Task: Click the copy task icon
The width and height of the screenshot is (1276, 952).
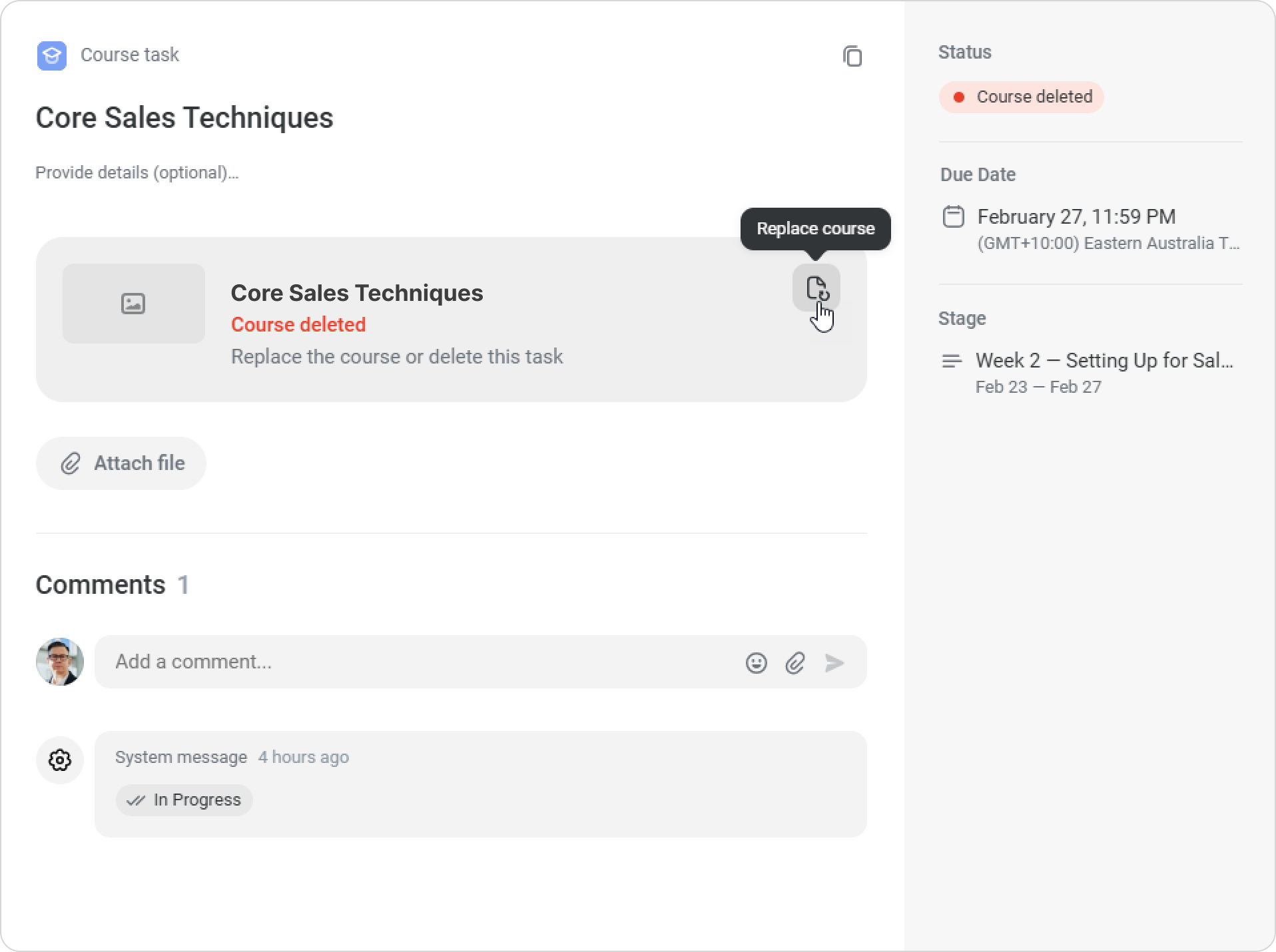Action: point(852,56)
